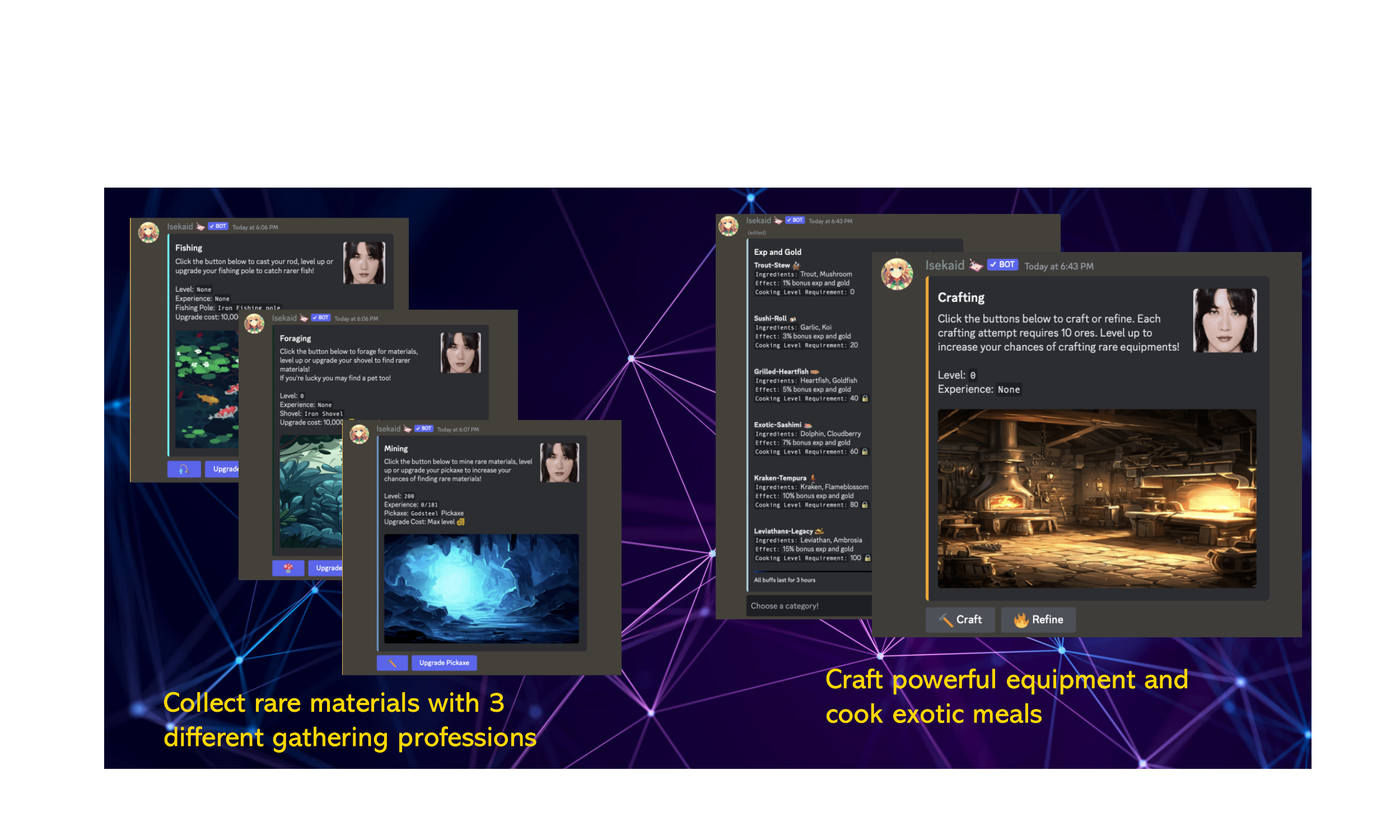
Task: Click Isekaid avatar on the Mining message
Action: pyautogui.click(x=360, y=434)
